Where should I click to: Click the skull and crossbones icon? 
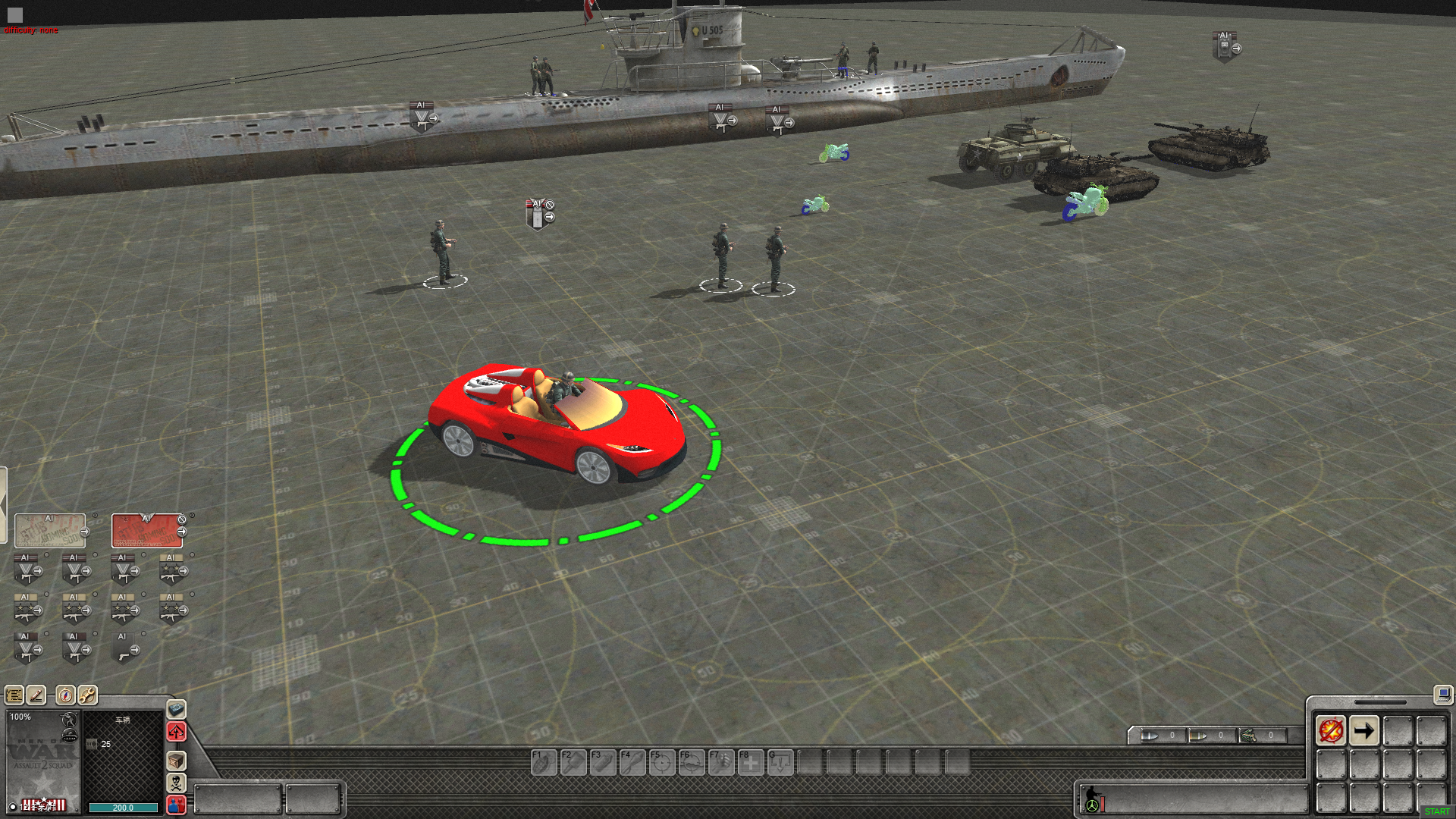pyautogui.click(x=176, y=782)
